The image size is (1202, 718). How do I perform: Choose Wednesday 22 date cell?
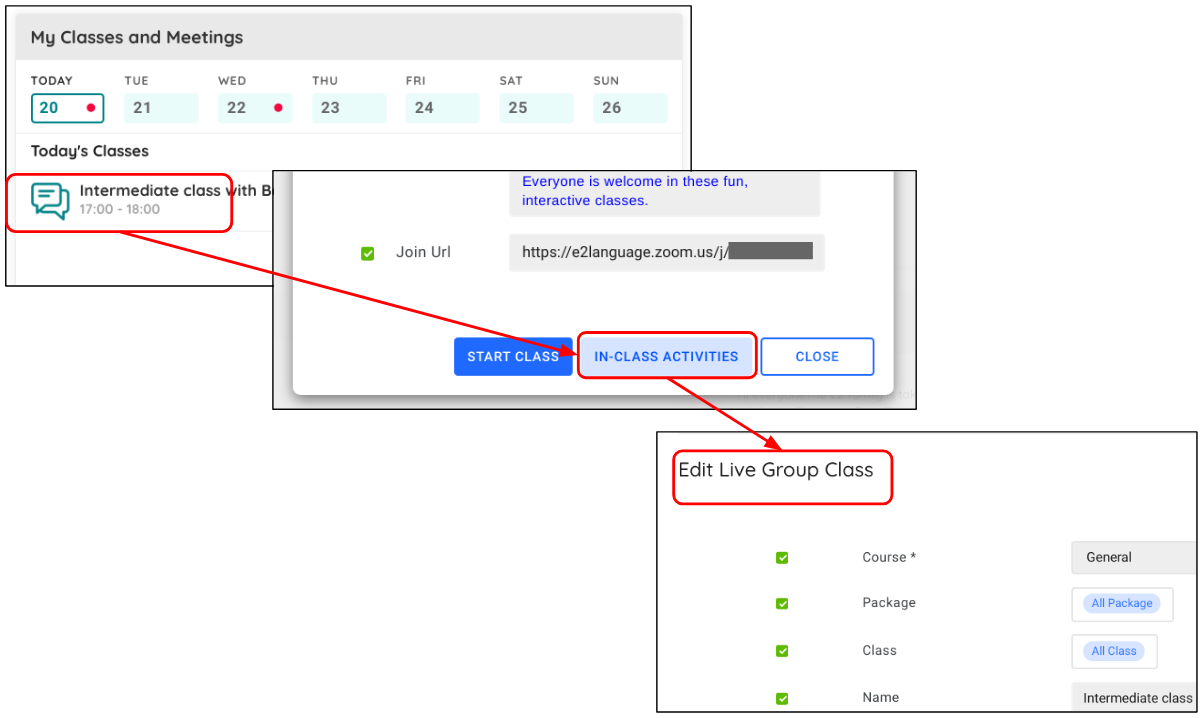coord(254,108)
